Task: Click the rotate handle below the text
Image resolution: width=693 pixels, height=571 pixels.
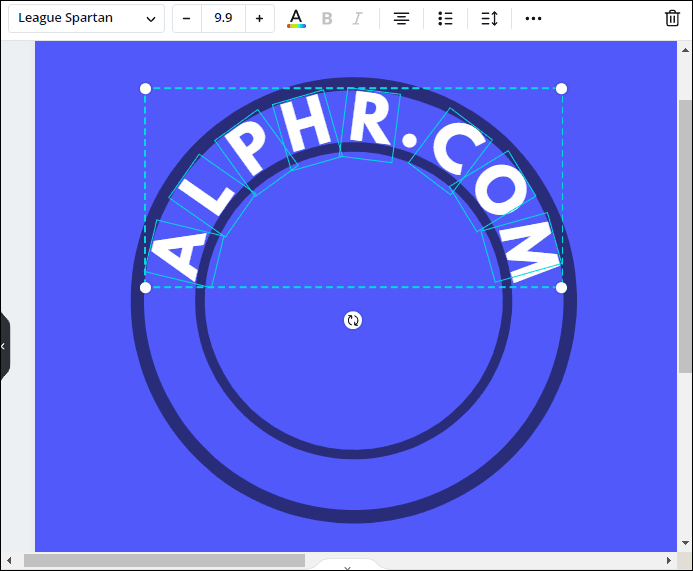Action: 353,320
